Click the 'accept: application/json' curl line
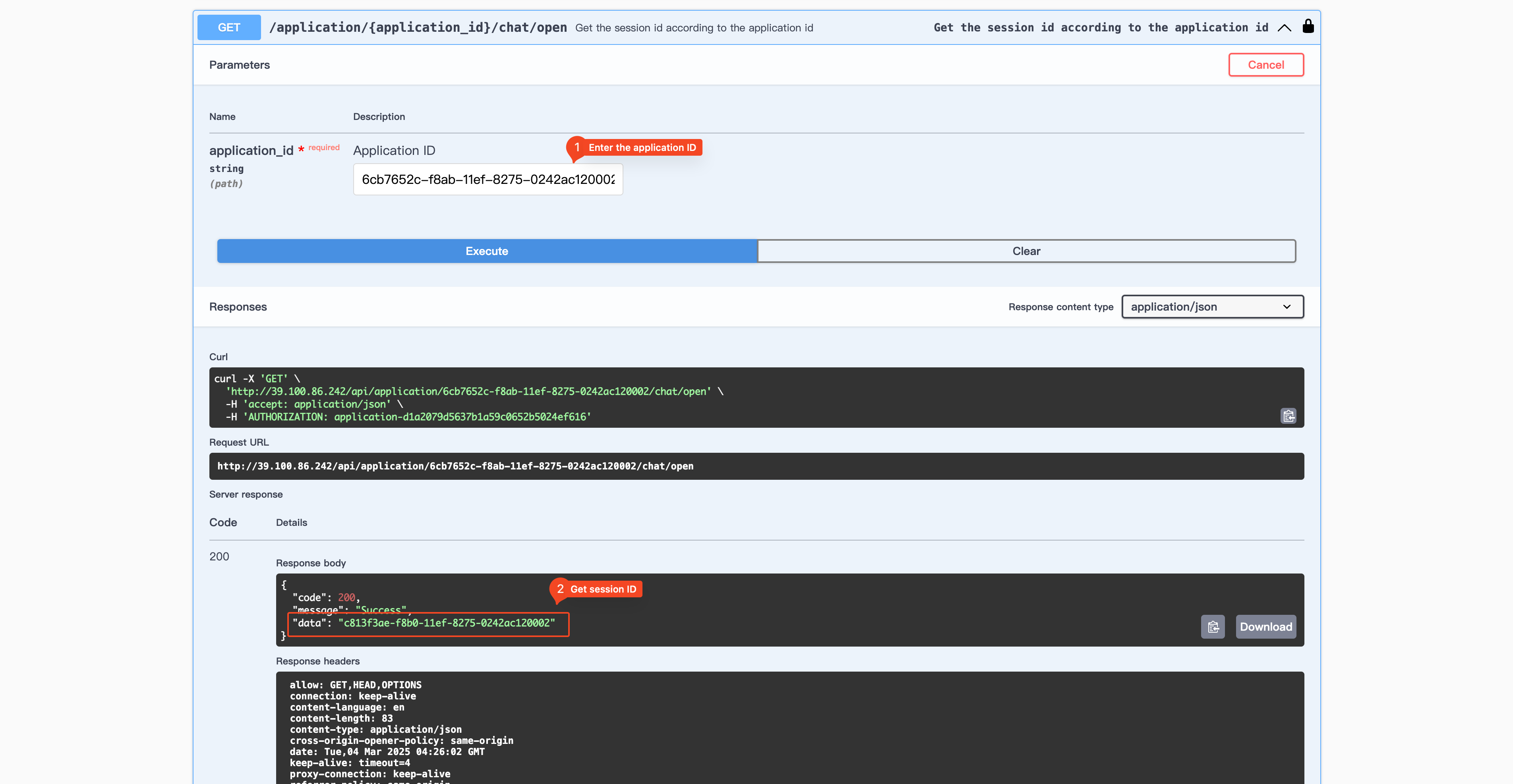This screenshot has width=1513, height=784. point(314,404)
